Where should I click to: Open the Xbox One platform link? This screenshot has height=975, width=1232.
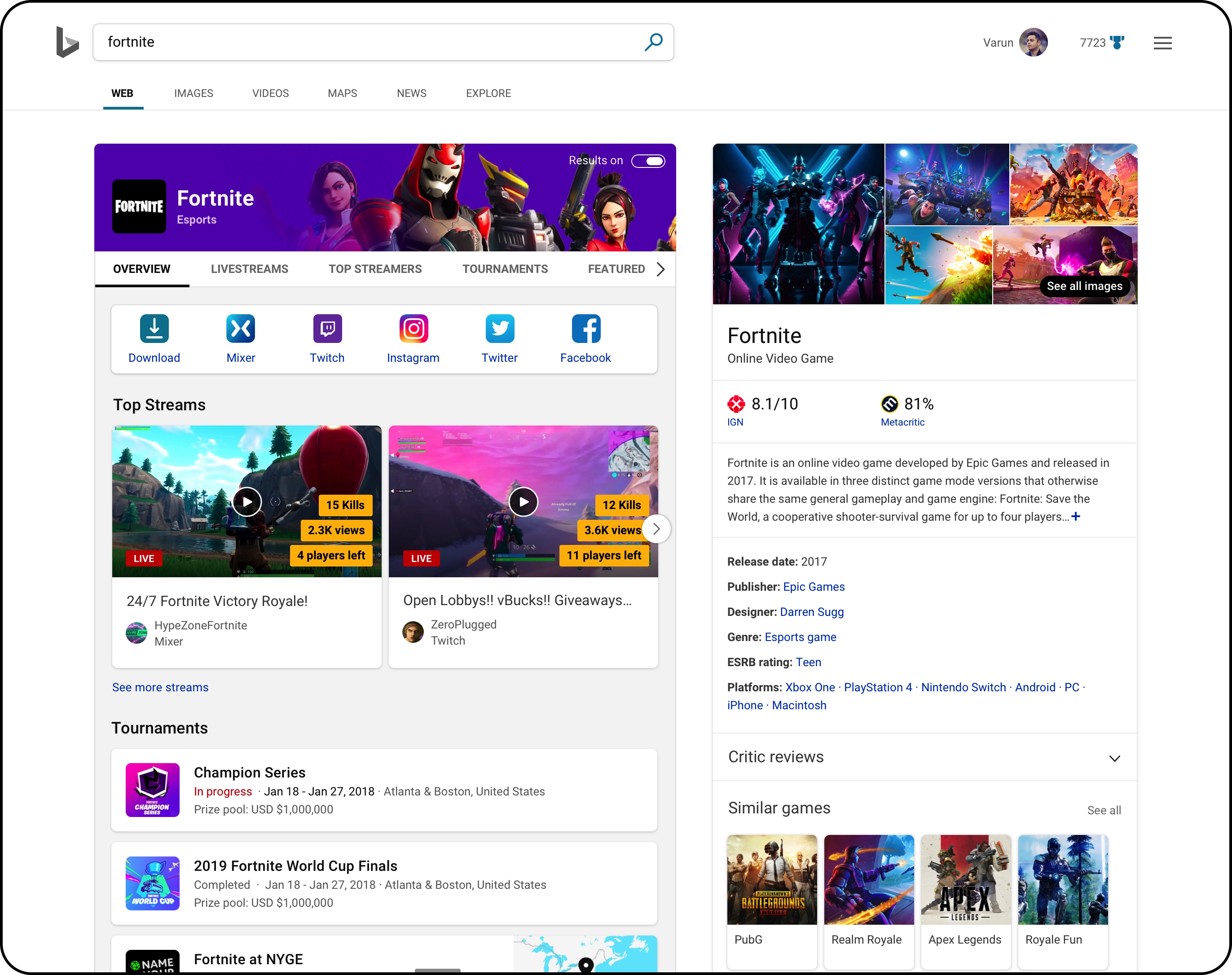point(810,687)
